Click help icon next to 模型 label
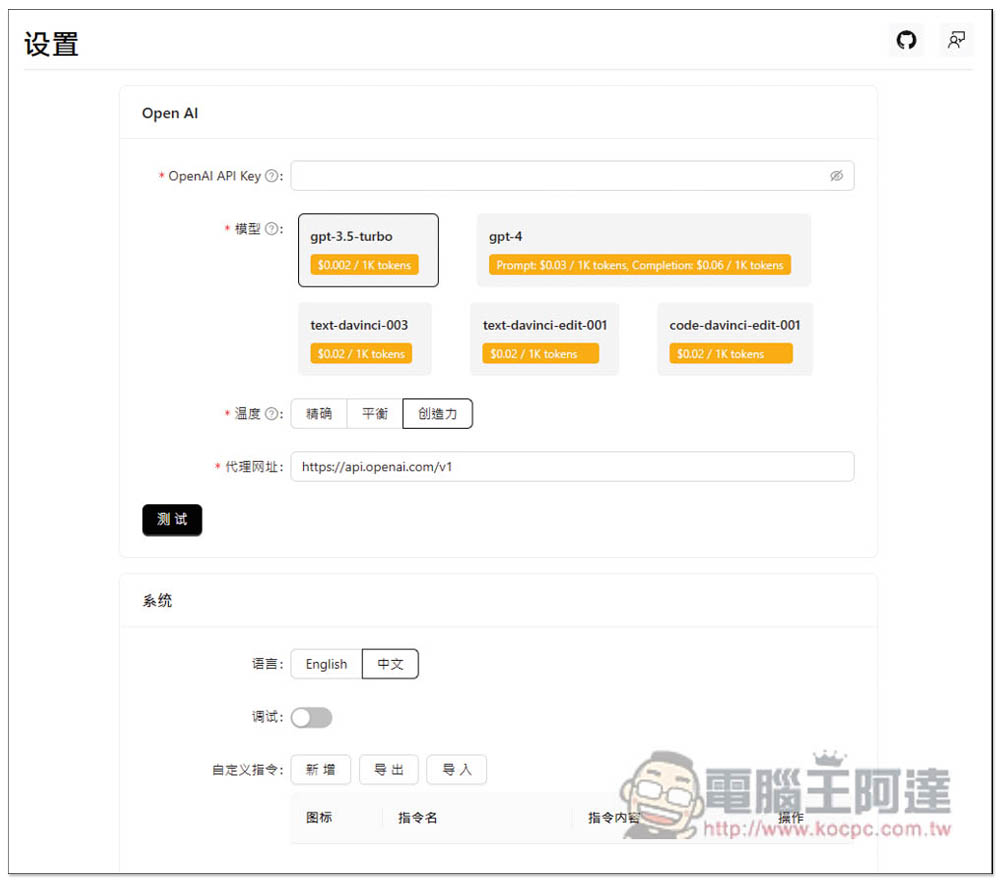 click(271, 229)
